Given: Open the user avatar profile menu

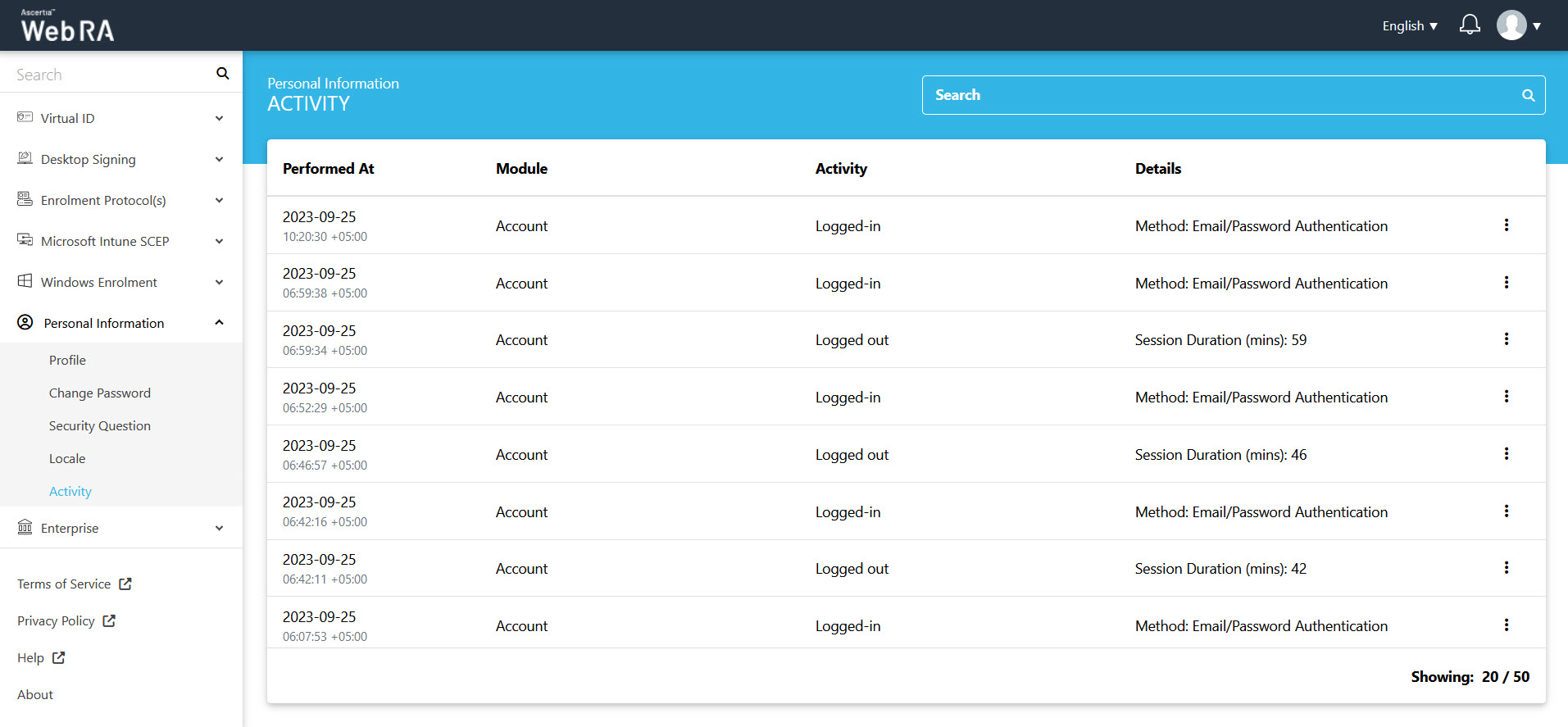Looking at the screenshot, I should coord(1518,25).
